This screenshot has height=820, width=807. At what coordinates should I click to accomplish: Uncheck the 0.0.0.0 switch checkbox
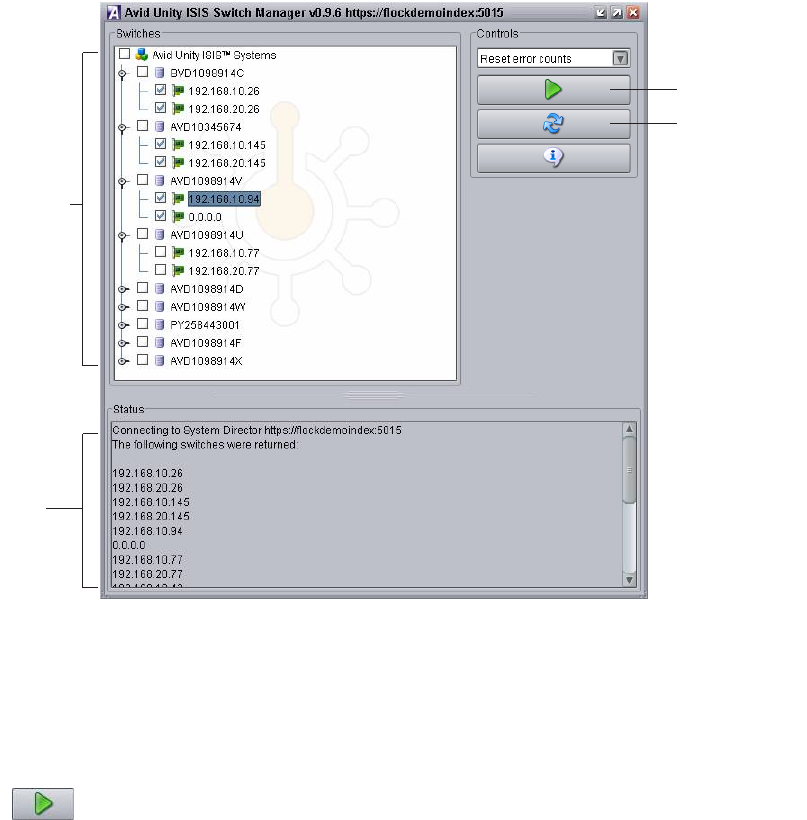pyautogui.click(x=161, y=215)
